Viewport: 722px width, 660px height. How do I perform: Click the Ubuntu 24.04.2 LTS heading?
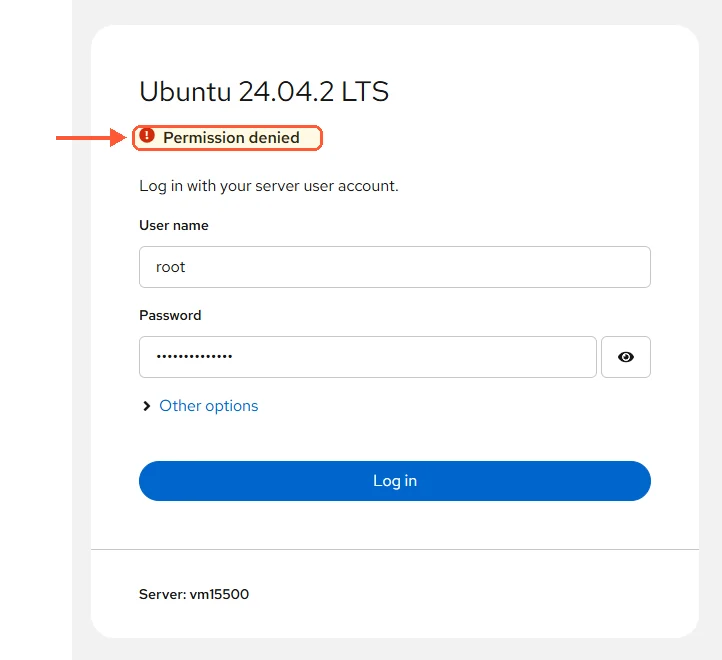(x=264, y=91)
